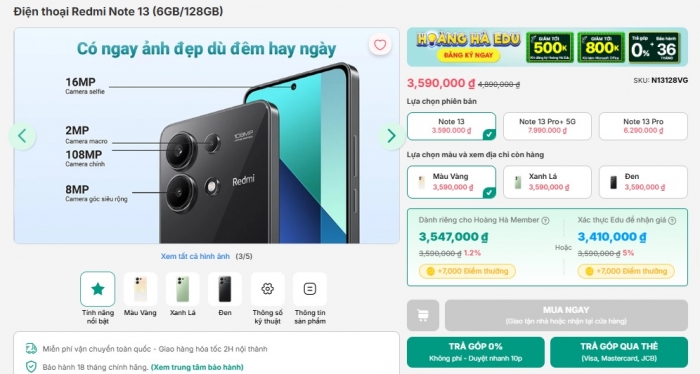700x374 pixels.
Task: Choose the Xanh Lá color option
Action: click(x=547, y=182)
